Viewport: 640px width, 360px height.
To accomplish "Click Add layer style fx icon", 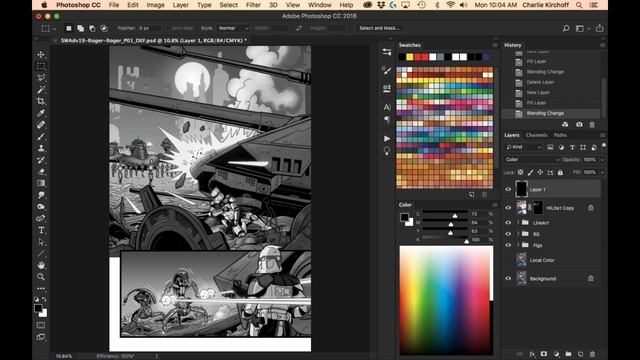I will click(532, 354).
